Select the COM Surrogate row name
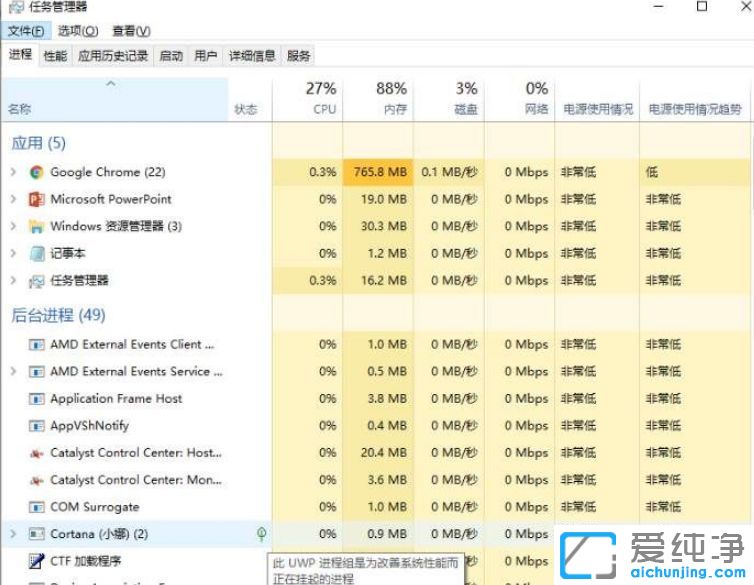Image resolution: width=754 pixels, height=585 pixels. click(x=95, y=507)
